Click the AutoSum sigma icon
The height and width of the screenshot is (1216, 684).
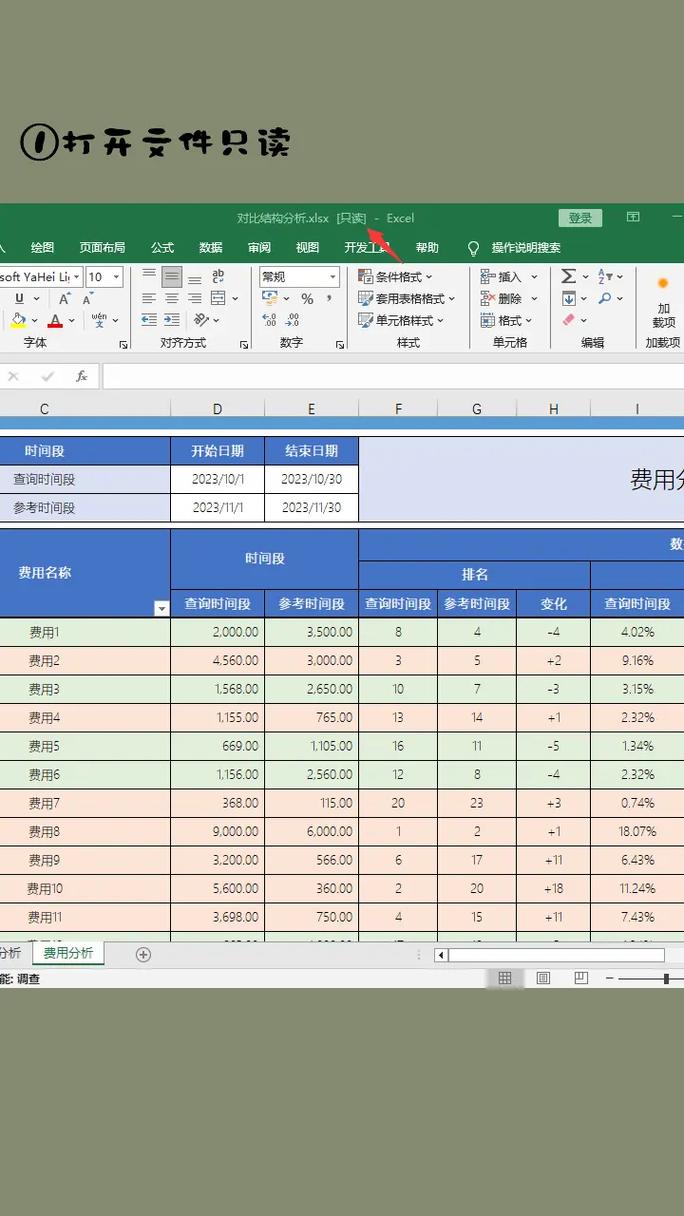568,276
